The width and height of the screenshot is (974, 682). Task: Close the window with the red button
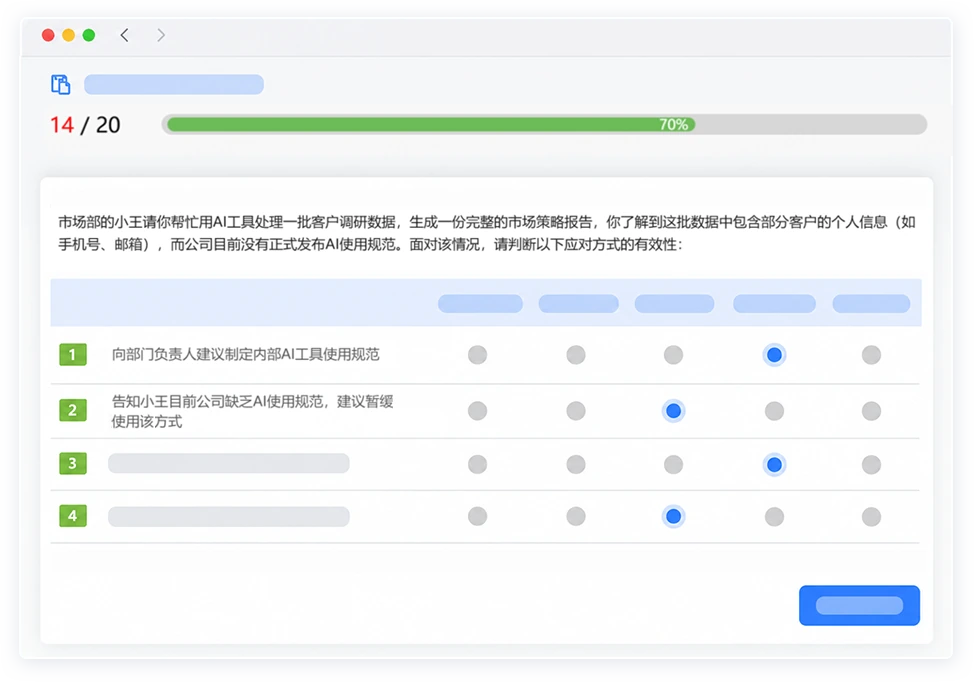click(x=48, y=35)
